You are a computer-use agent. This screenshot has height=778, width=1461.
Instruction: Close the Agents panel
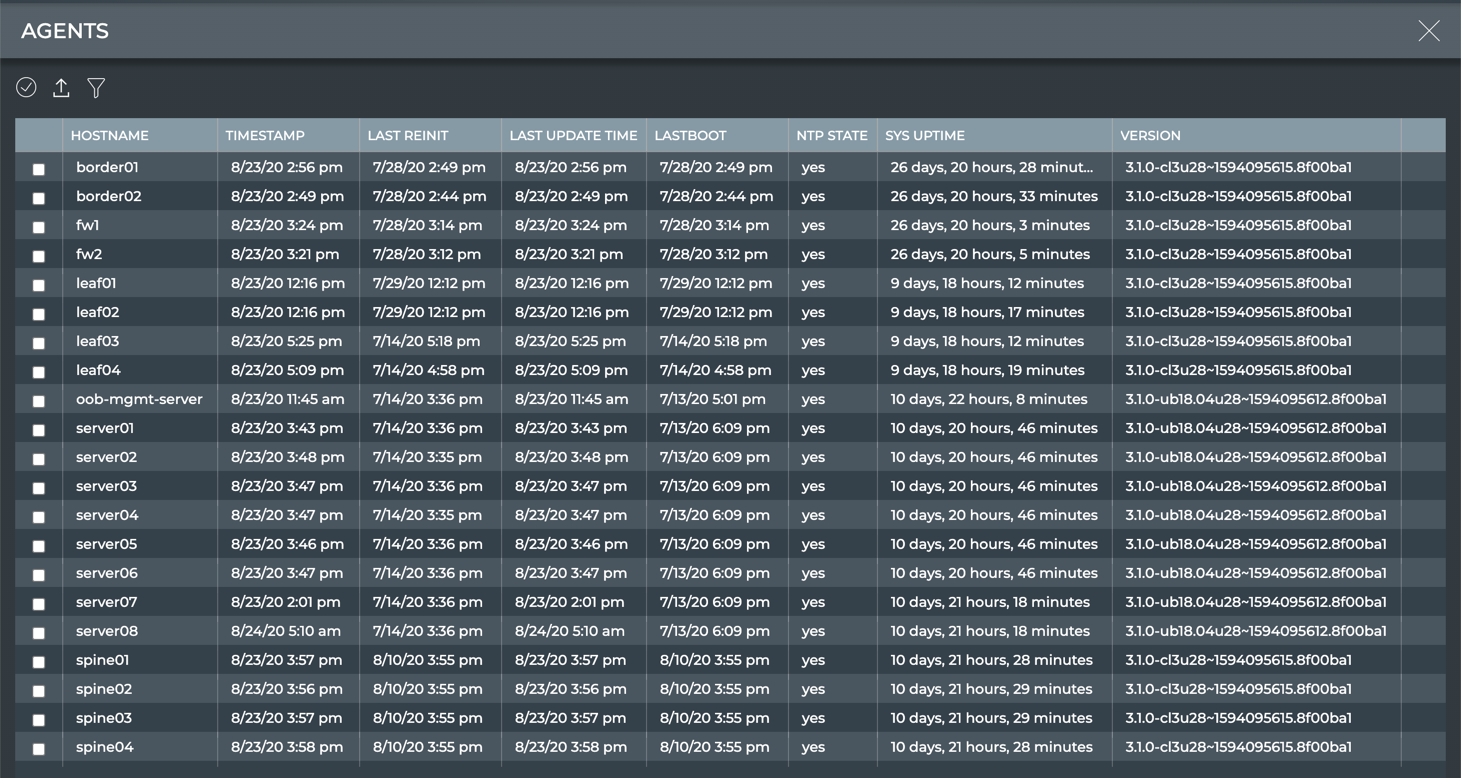(x=1429, y=31)
